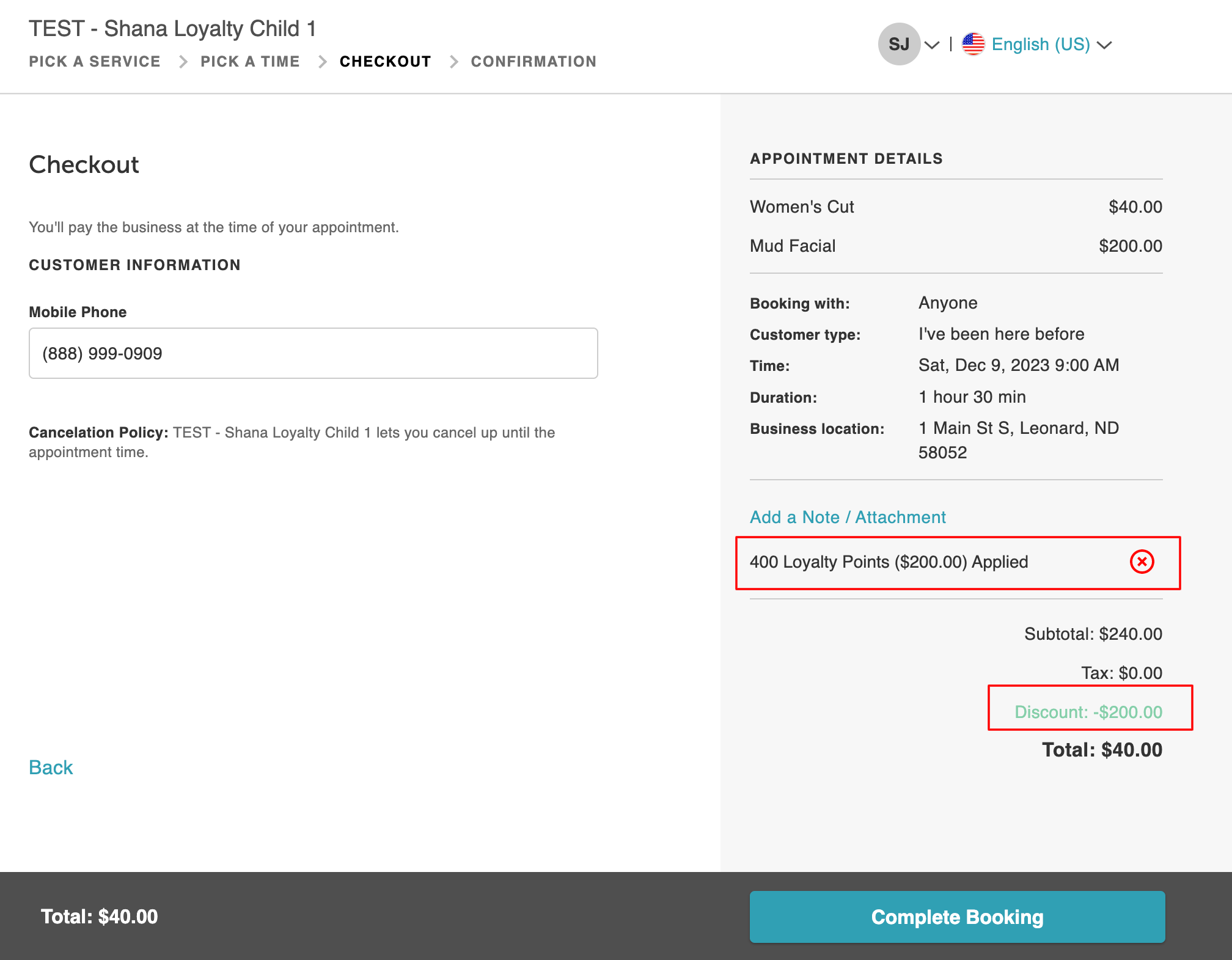Go to Pick a Service step

click(95, 62)
